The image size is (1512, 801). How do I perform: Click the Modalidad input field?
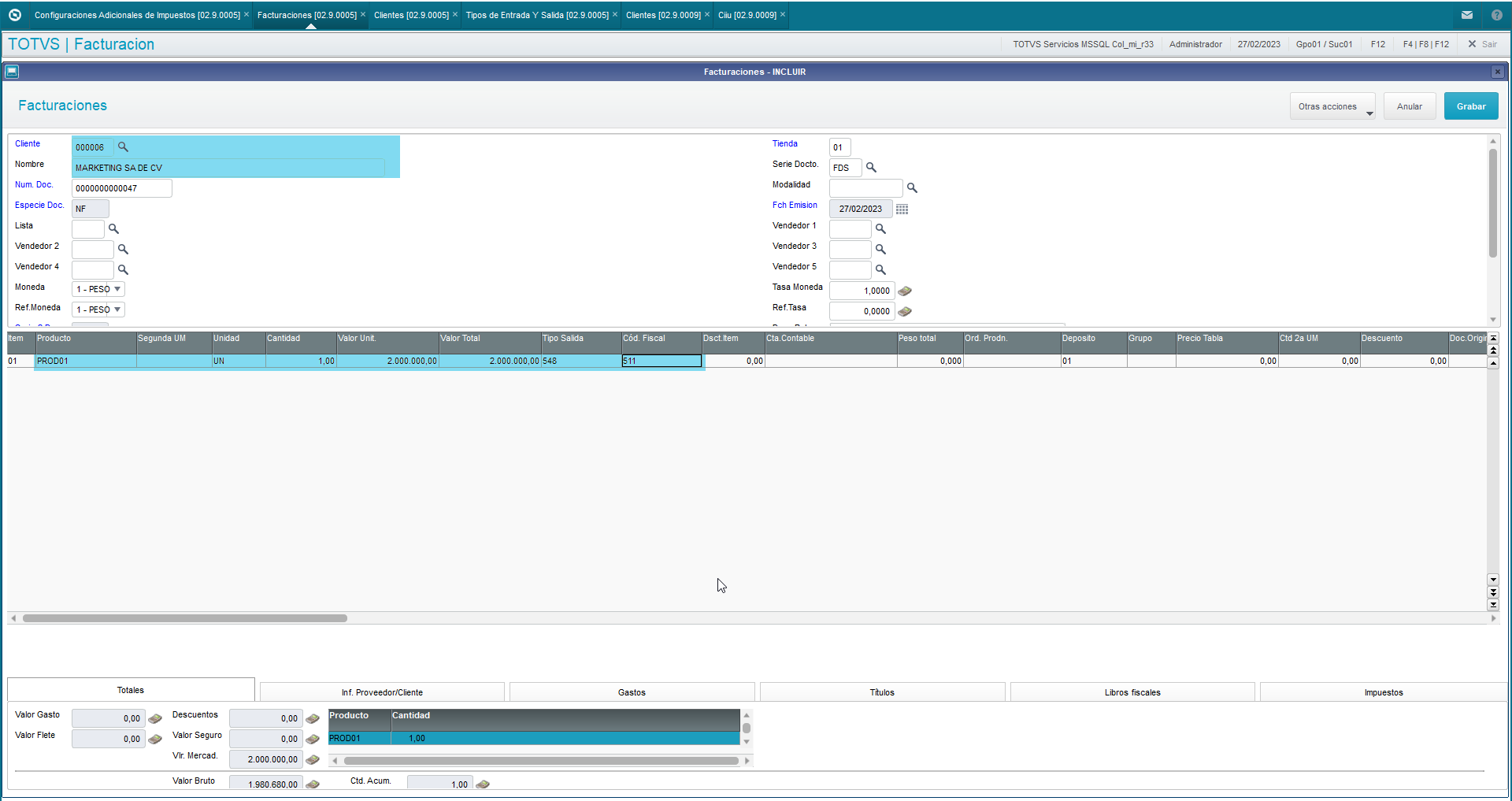point(866,188)
